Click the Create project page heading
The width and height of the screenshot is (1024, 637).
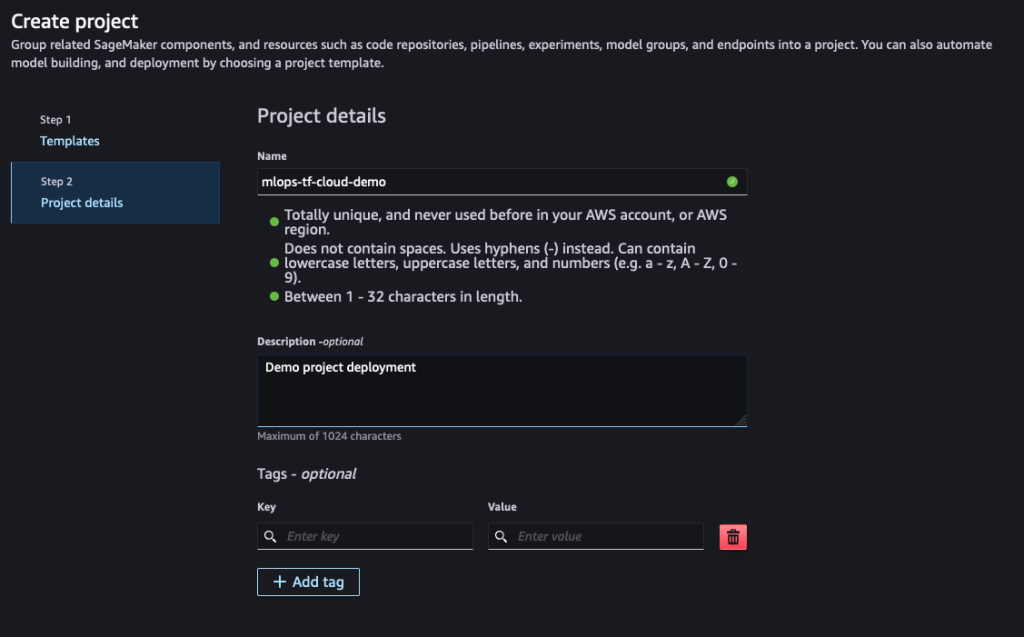(x=74, y=20)
